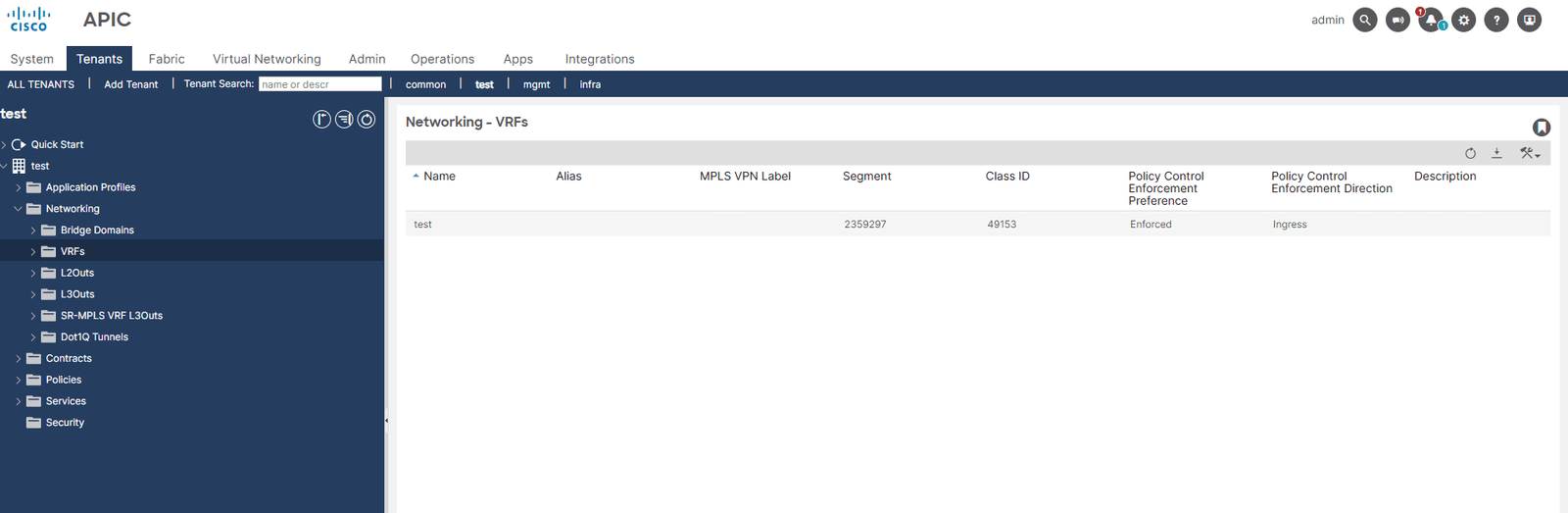Open the help question mark icon
This screenshot has height=513, width=1568.
(x=1496, y=20)
